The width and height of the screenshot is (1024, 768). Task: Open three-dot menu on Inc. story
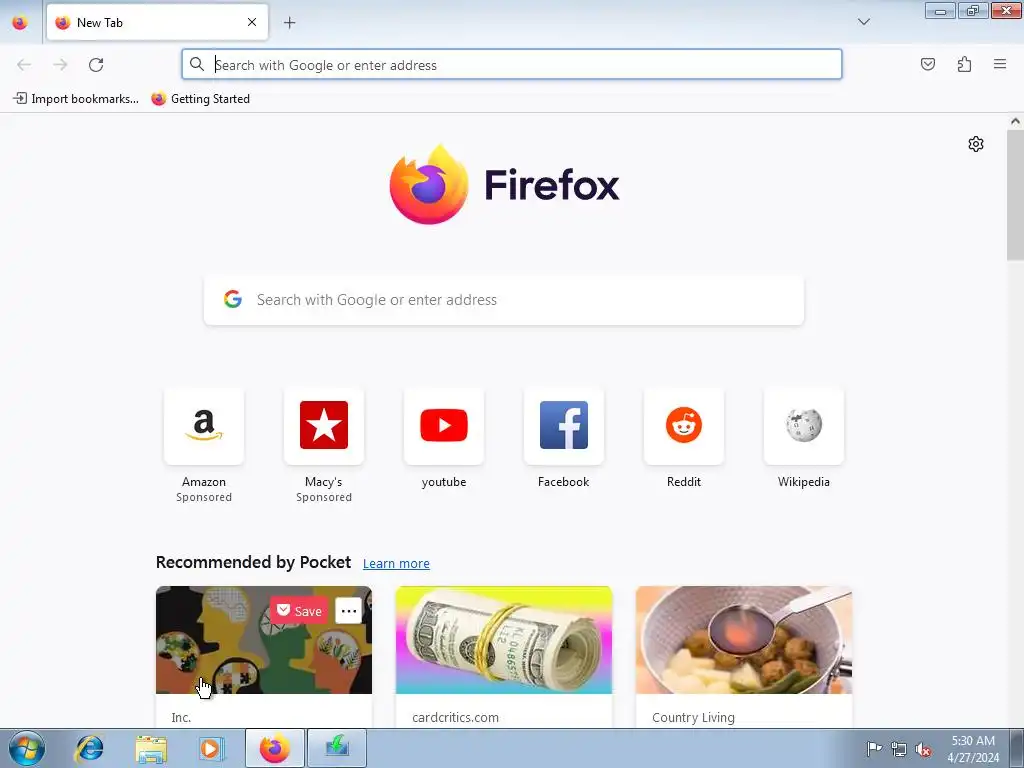[x=349, y=611]
